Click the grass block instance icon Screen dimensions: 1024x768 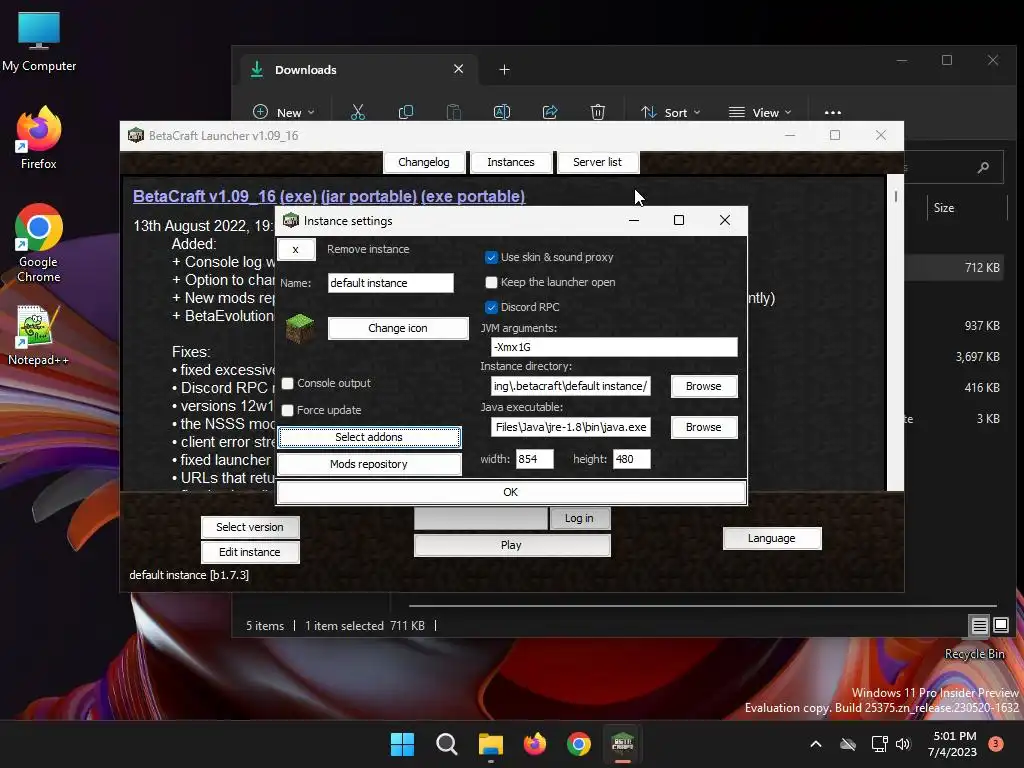point(300,328)
